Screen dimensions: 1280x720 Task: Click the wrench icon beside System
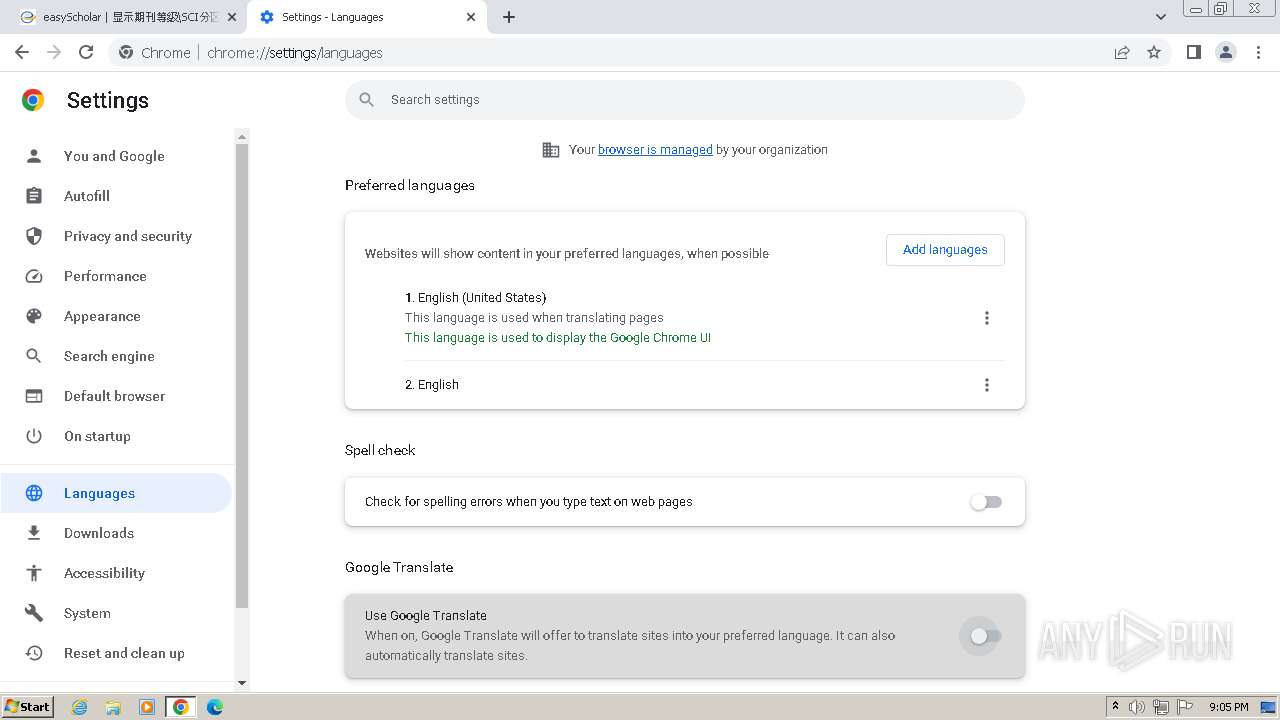[34, 613]
